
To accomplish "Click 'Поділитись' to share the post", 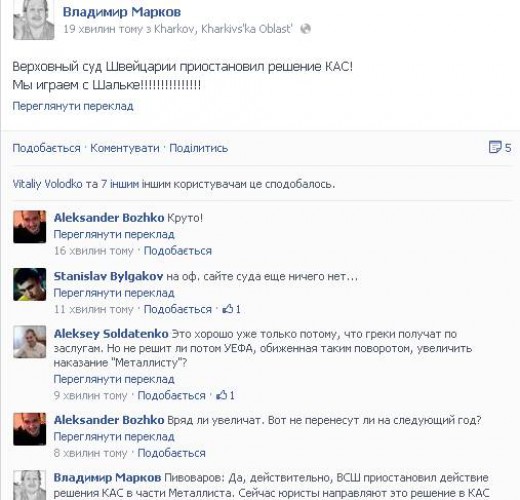I will coord(199,148).
